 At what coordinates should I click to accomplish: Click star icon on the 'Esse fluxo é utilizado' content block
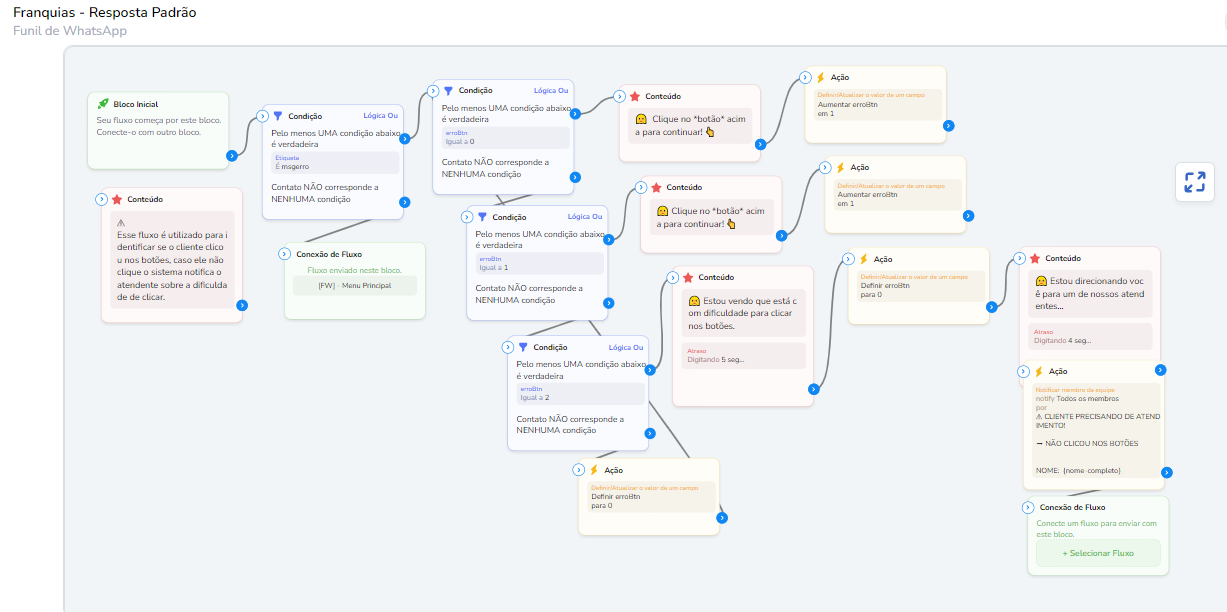pos(117,200)
